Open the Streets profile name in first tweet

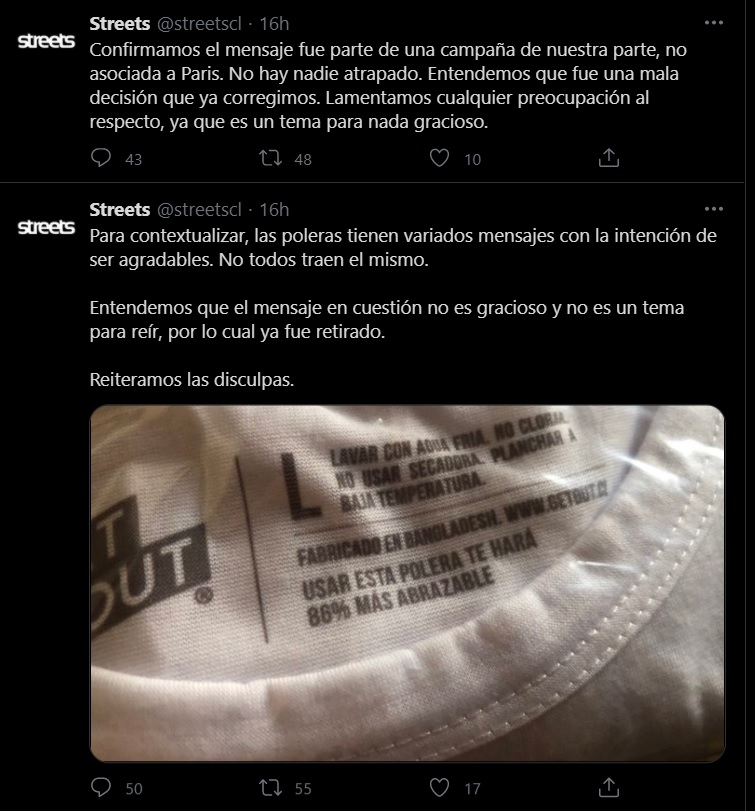coord(119,23)
